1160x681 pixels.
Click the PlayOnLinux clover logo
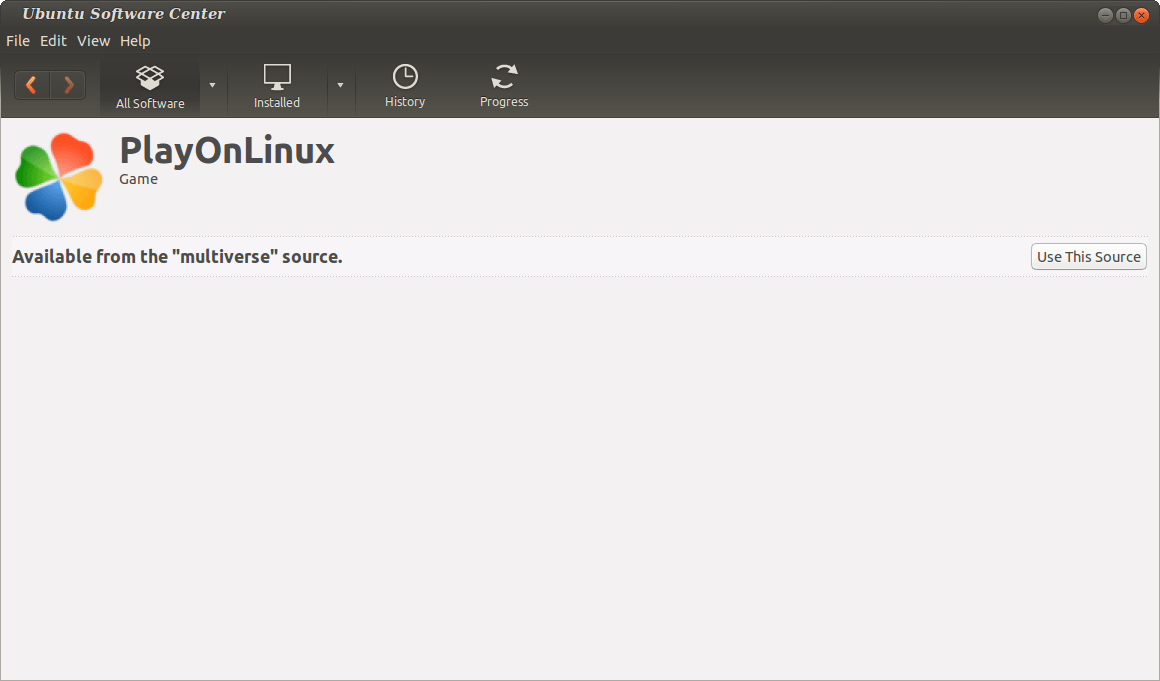tap(59, 176)
